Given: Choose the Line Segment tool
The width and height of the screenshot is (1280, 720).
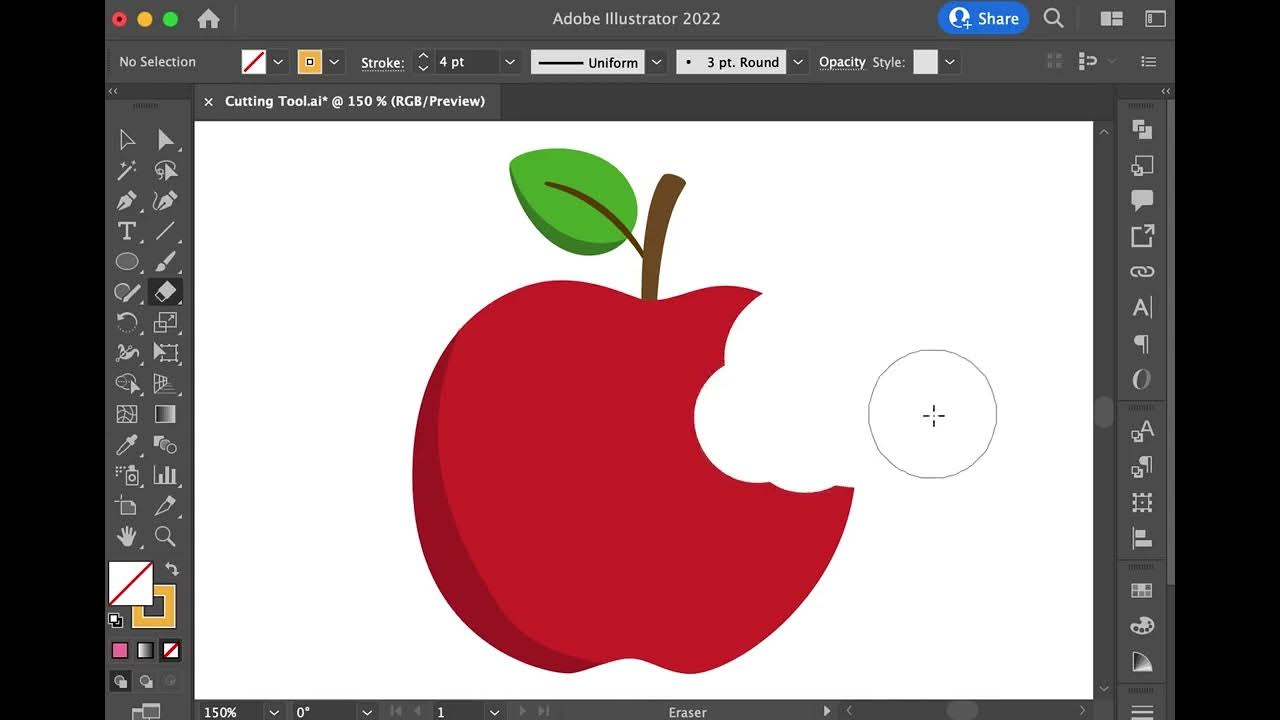Looking at the screenshot, I should 165,231.
